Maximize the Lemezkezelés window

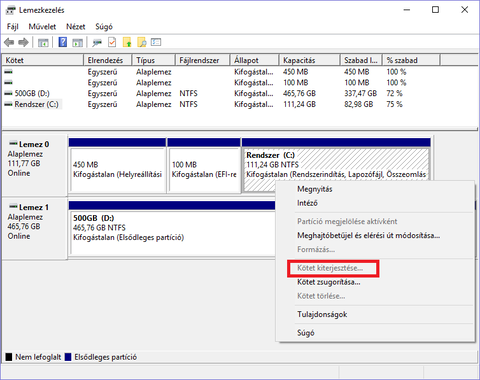pyautogui.click(x=435, y=10)
